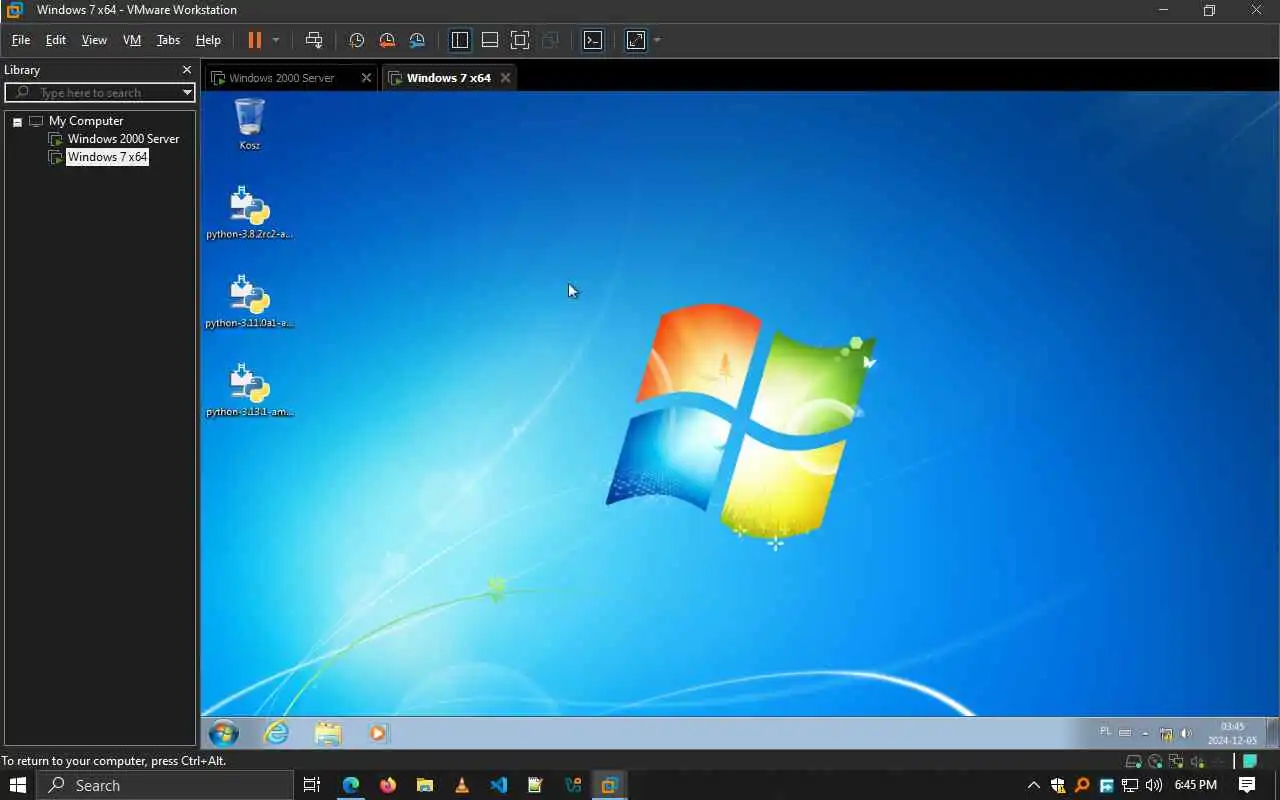The image size is (1280, 800).
Task: Select Windows 7 x64 in the library tree
Action: 107,157
